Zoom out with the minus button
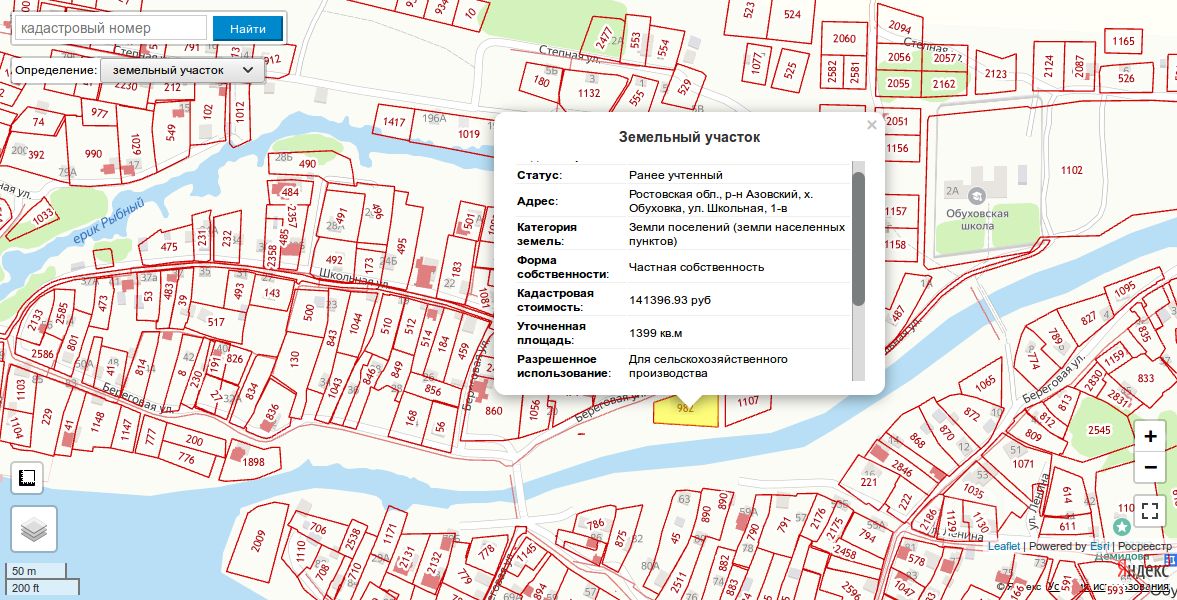 point(1150,467)
